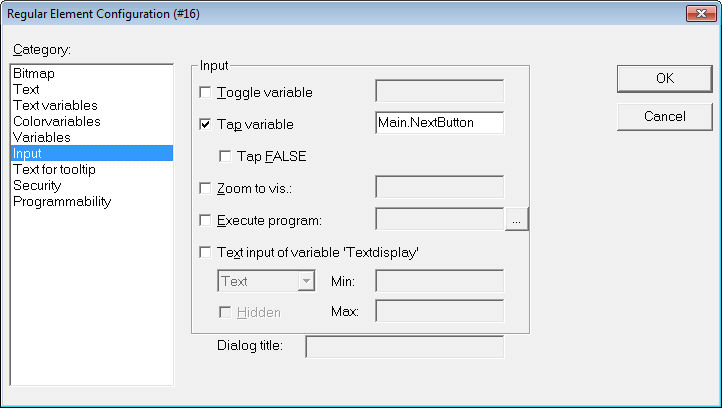Click the Execute program input field
Image resolution: width=722 pixels, height=408 pixels.
440,219
